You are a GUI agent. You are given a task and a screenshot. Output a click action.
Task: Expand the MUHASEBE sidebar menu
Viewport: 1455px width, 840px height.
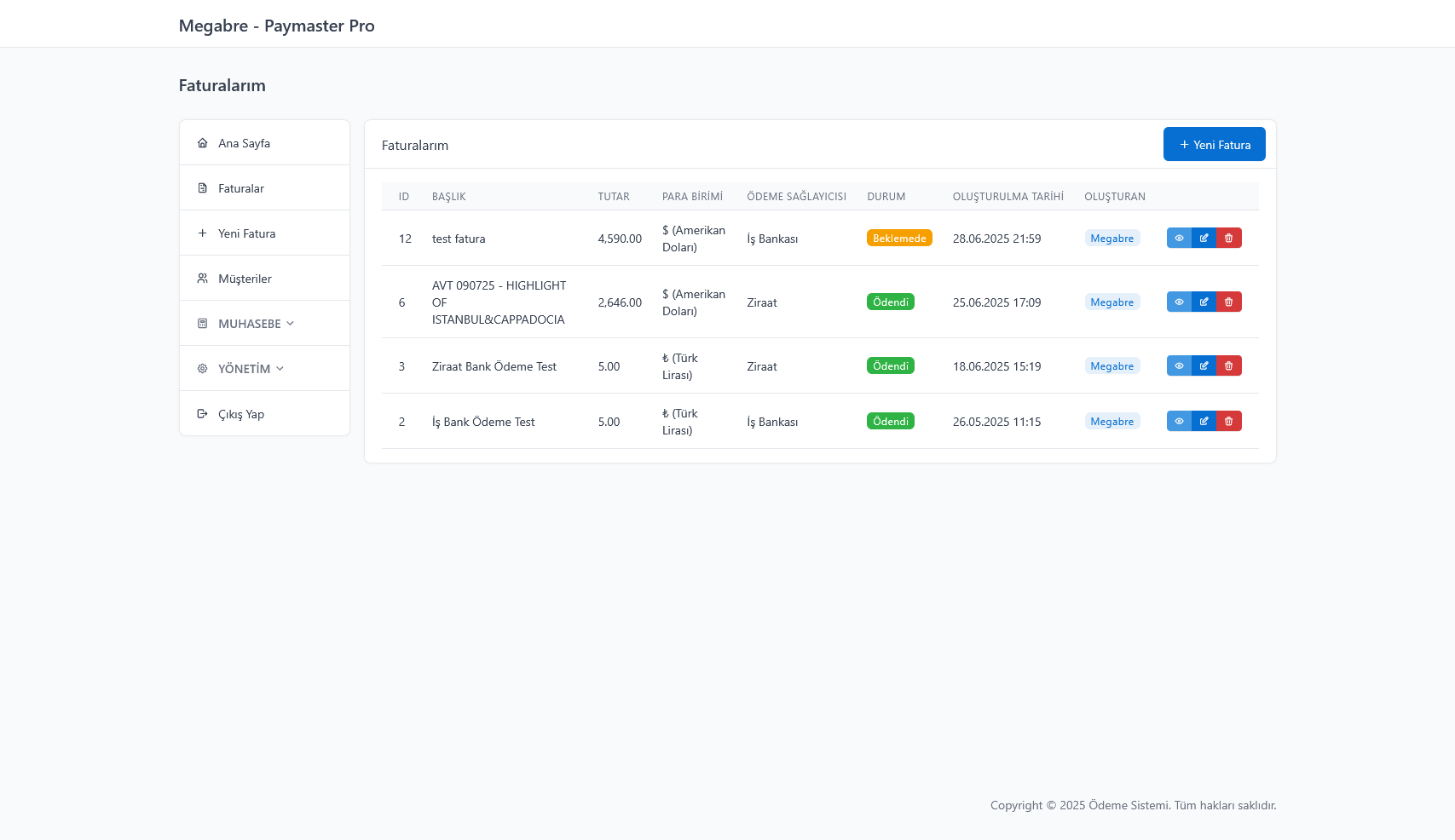click(250, 324)
